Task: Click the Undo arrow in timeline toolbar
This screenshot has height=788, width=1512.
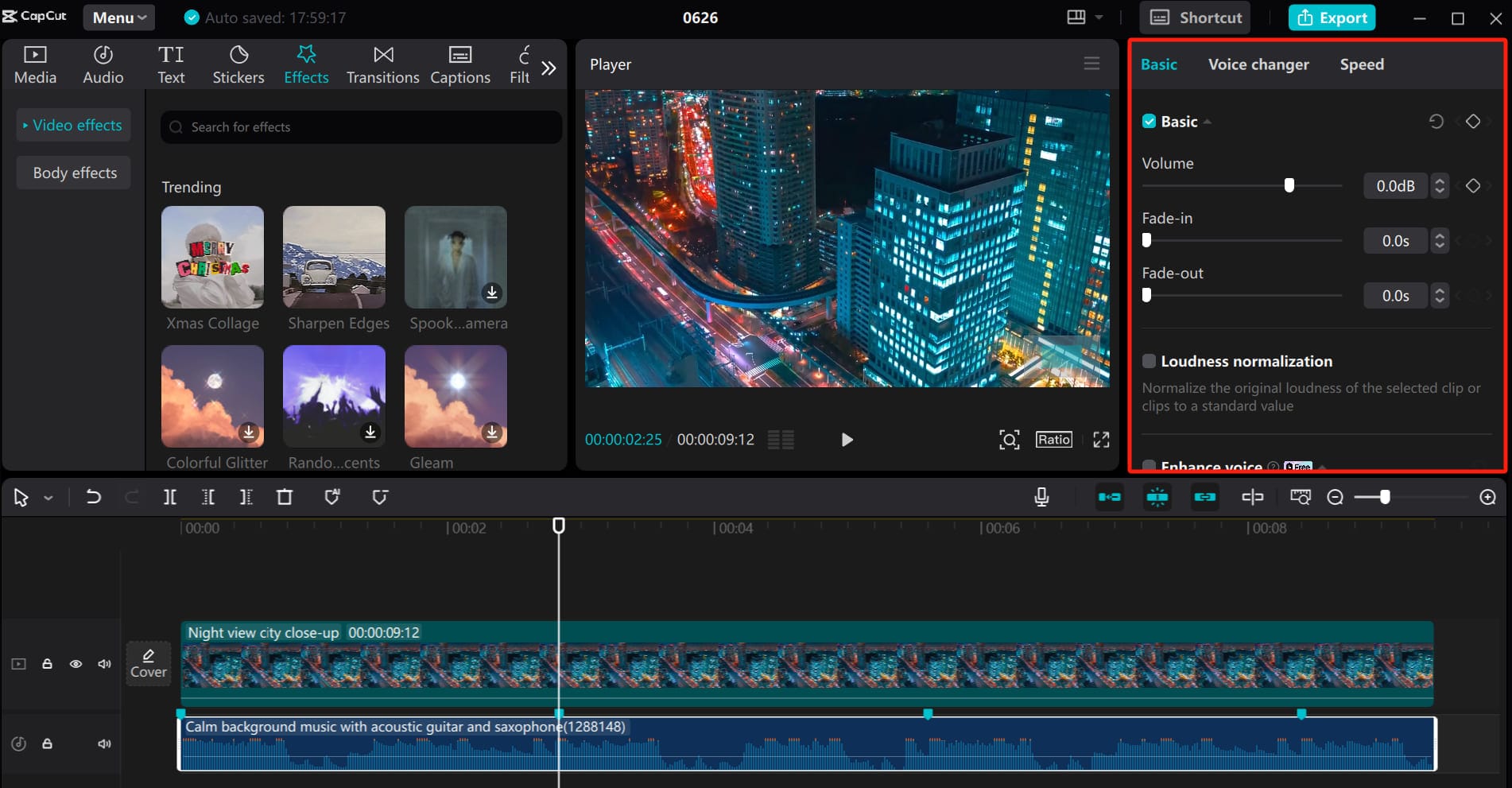Action: [x=93, y=497]
